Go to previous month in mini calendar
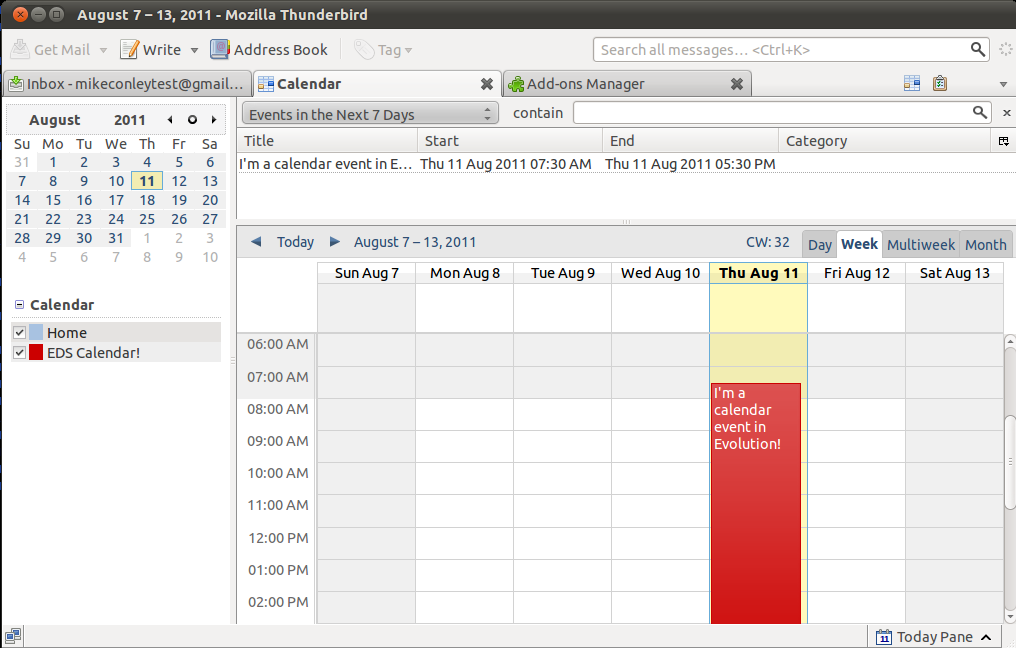This screenshot has width=1016, height=648. point(170,120)
